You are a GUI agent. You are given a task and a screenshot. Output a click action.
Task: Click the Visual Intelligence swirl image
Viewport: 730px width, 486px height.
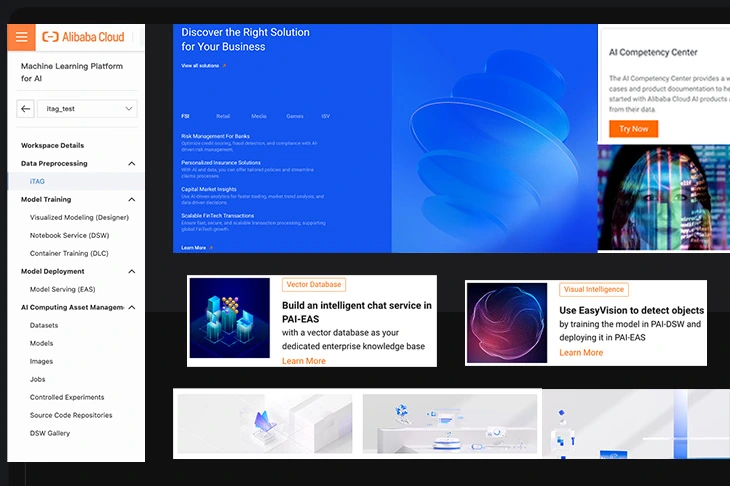pyautogui.click(x=507, y=322)
